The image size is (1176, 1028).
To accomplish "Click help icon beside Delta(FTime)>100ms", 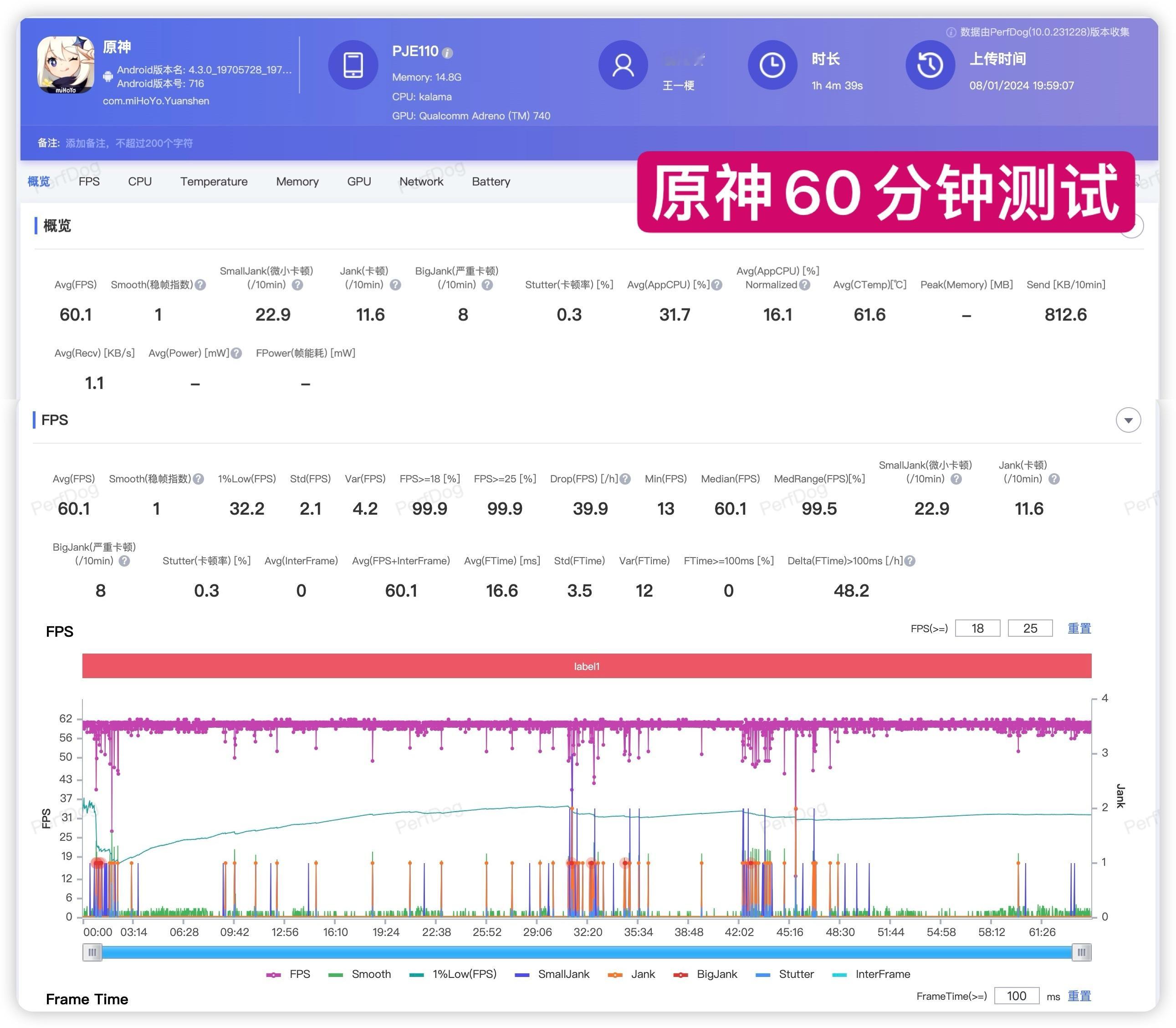I will pyautogui.click(x=910, y=561).
